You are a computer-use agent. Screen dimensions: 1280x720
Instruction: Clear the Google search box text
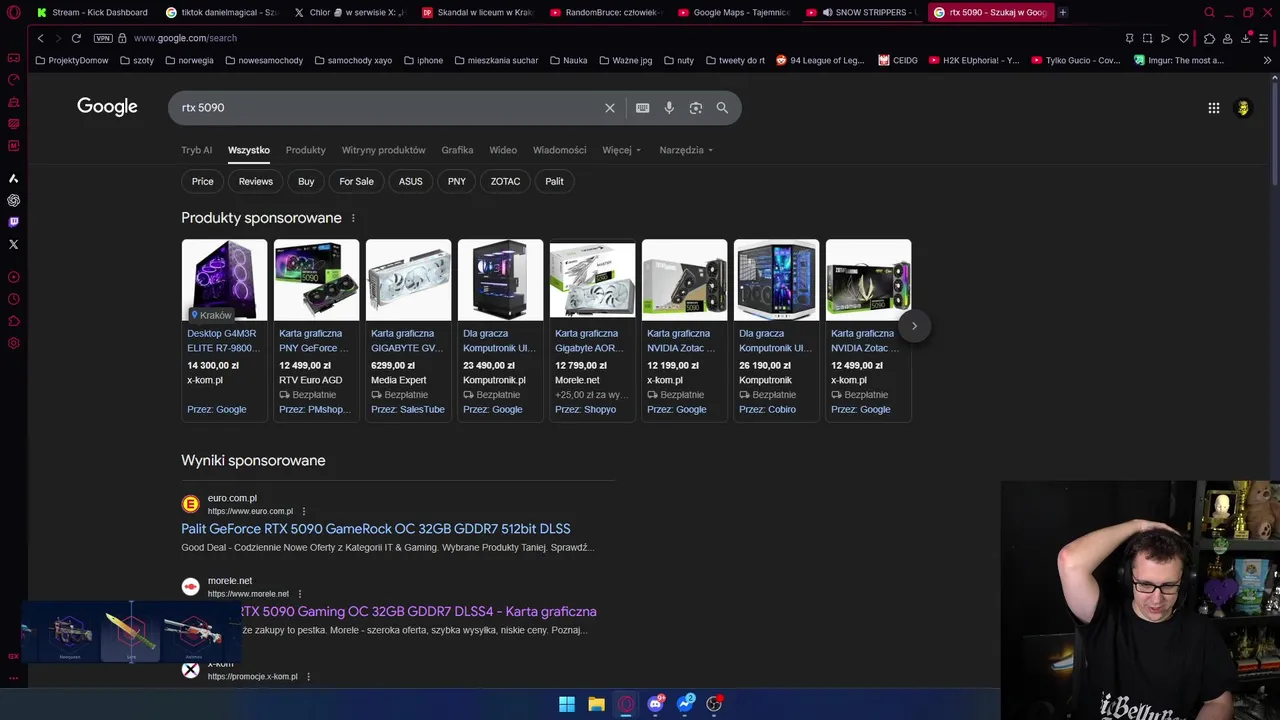pos(609,108)
